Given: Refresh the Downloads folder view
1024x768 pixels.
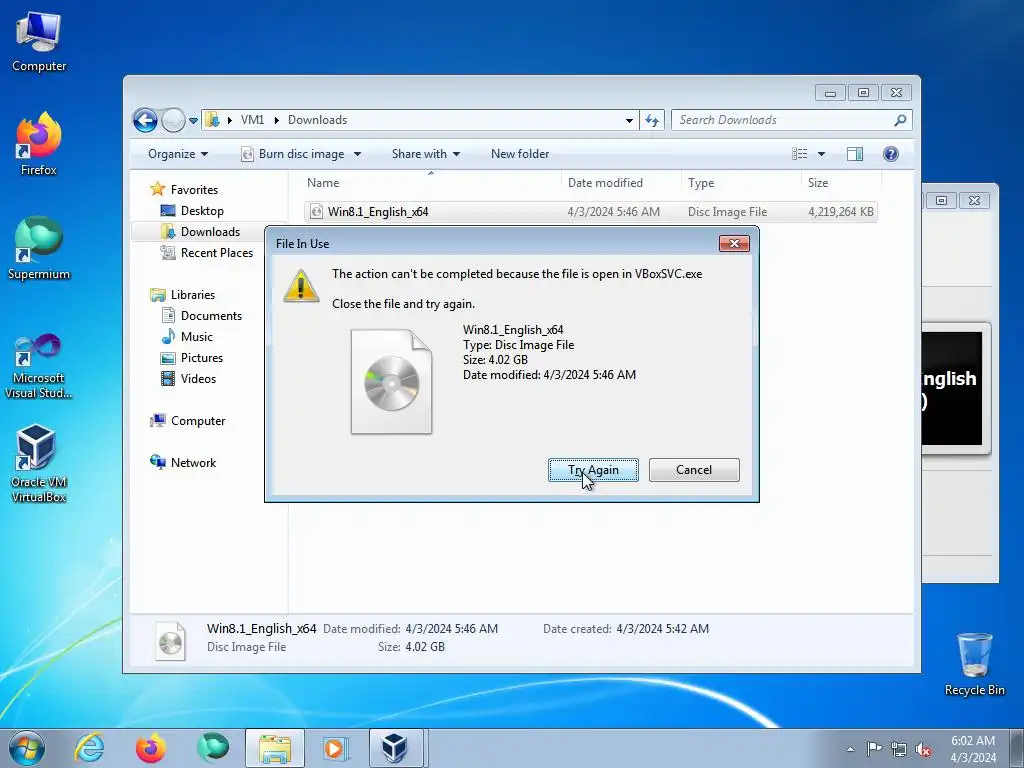Looking at the screenshot, I should pos(652,120).
